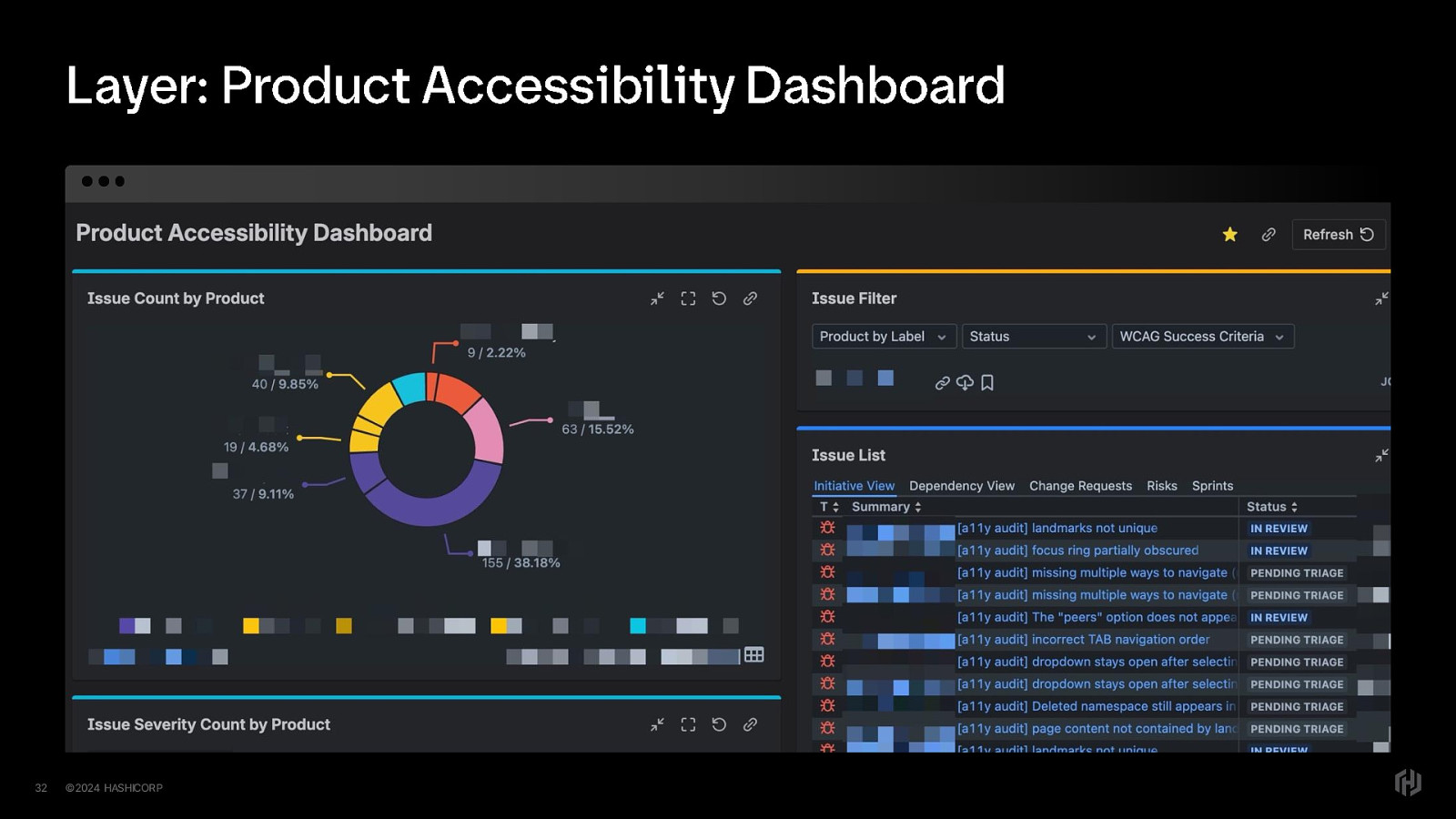Copy dashboard link using top link icon
Screen dimensions: 1456x819
[x=1269, y=235]
